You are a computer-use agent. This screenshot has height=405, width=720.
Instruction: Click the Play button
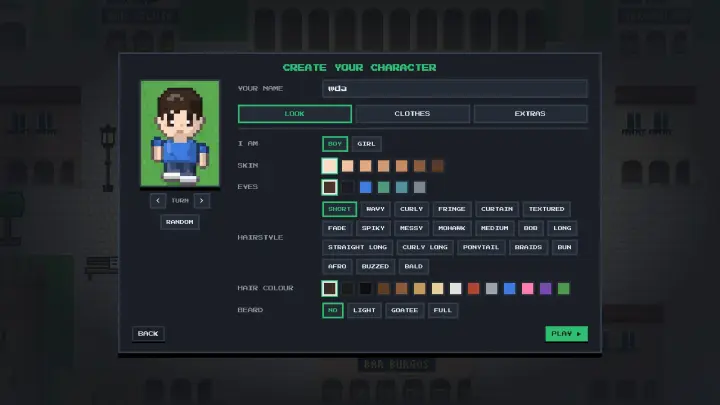click(x=566, y=334)
